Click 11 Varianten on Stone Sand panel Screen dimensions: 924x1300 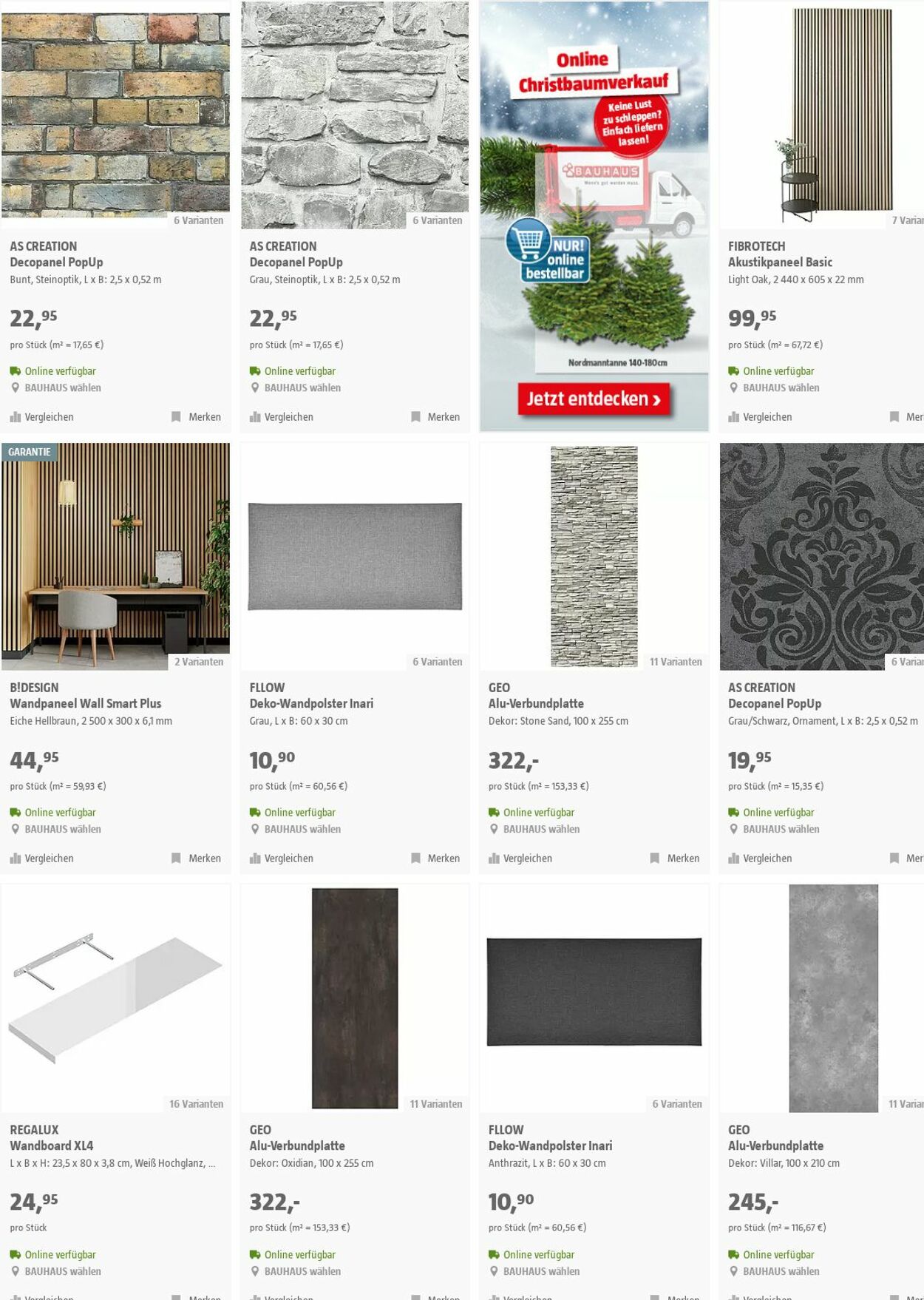676,662
